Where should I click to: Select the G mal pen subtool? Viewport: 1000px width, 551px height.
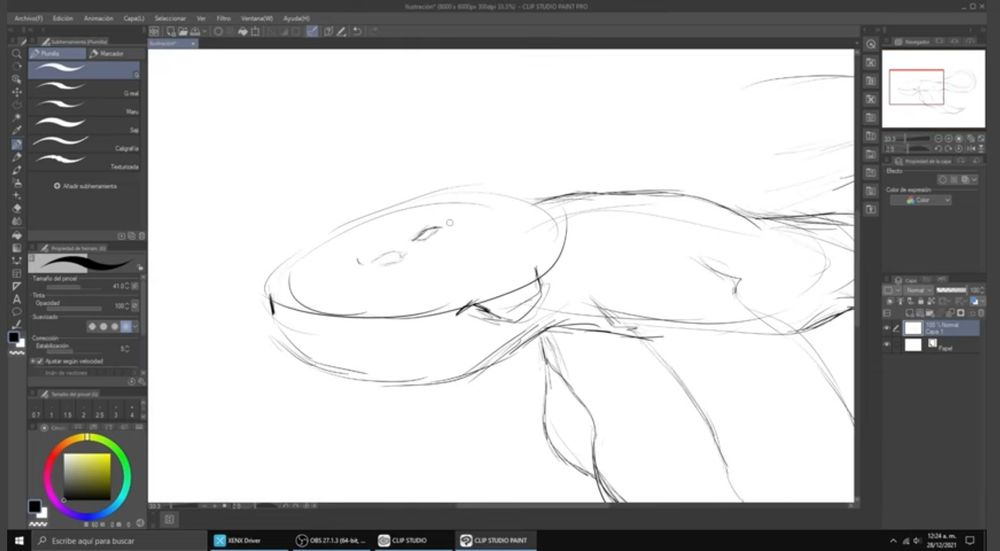click(85, 88)
